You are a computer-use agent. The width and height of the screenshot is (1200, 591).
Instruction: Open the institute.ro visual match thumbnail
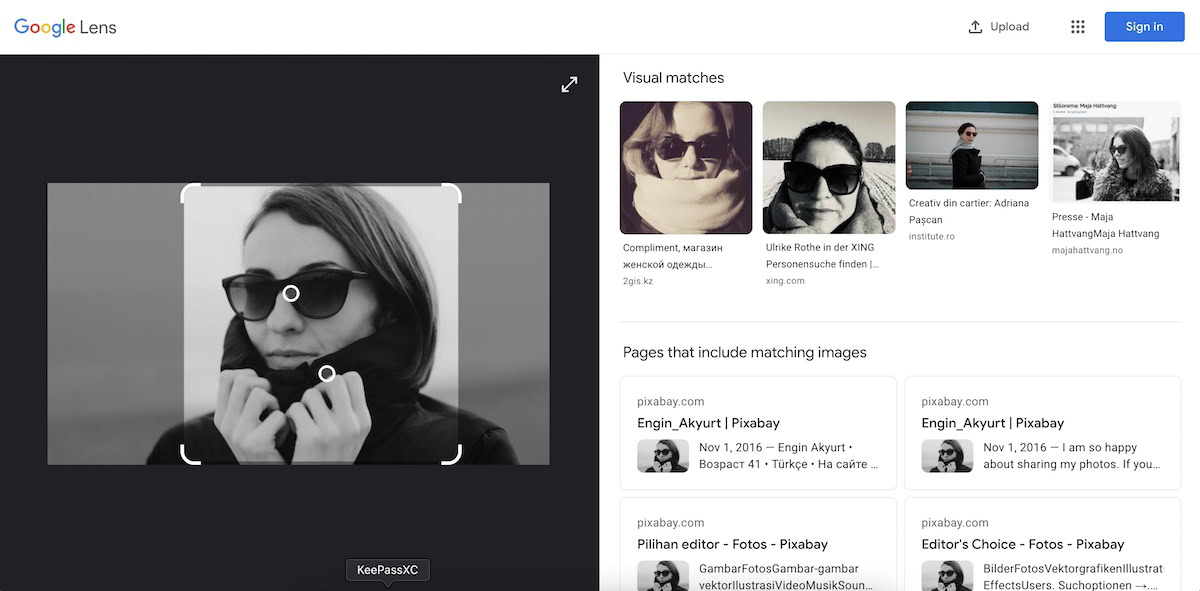tap(972, 145)
